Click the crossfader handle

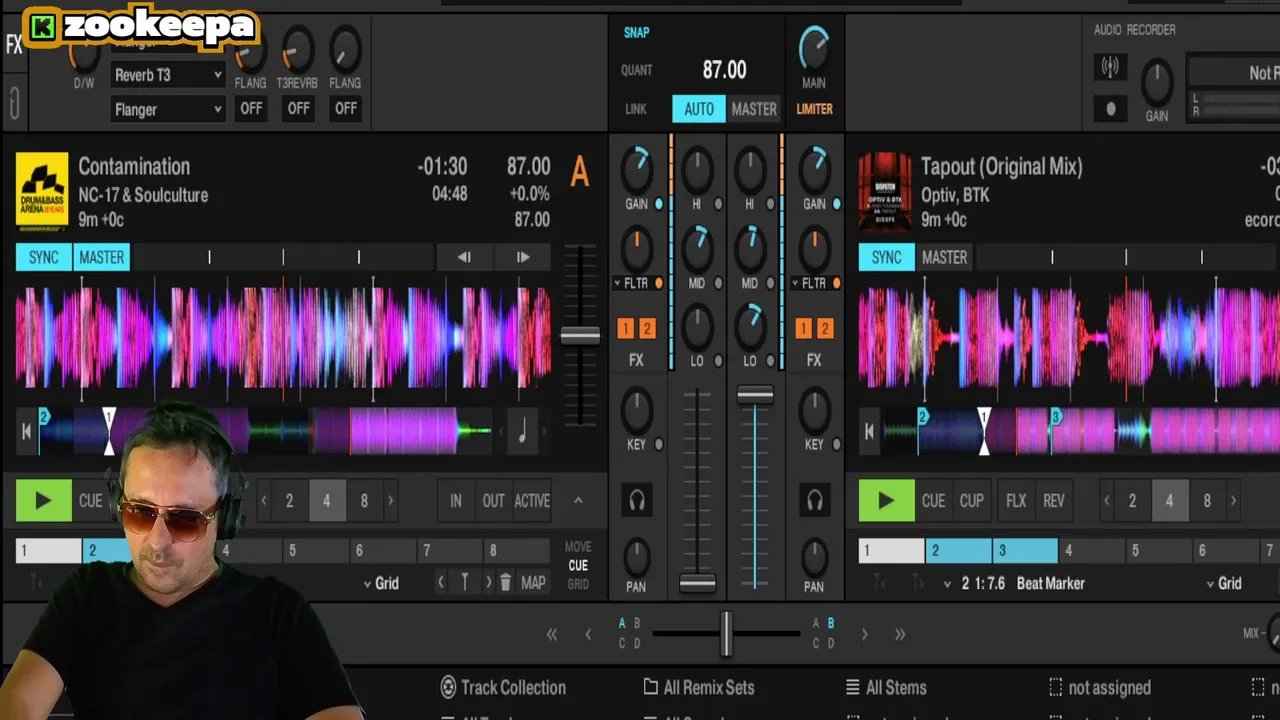[x=727, y=633]
